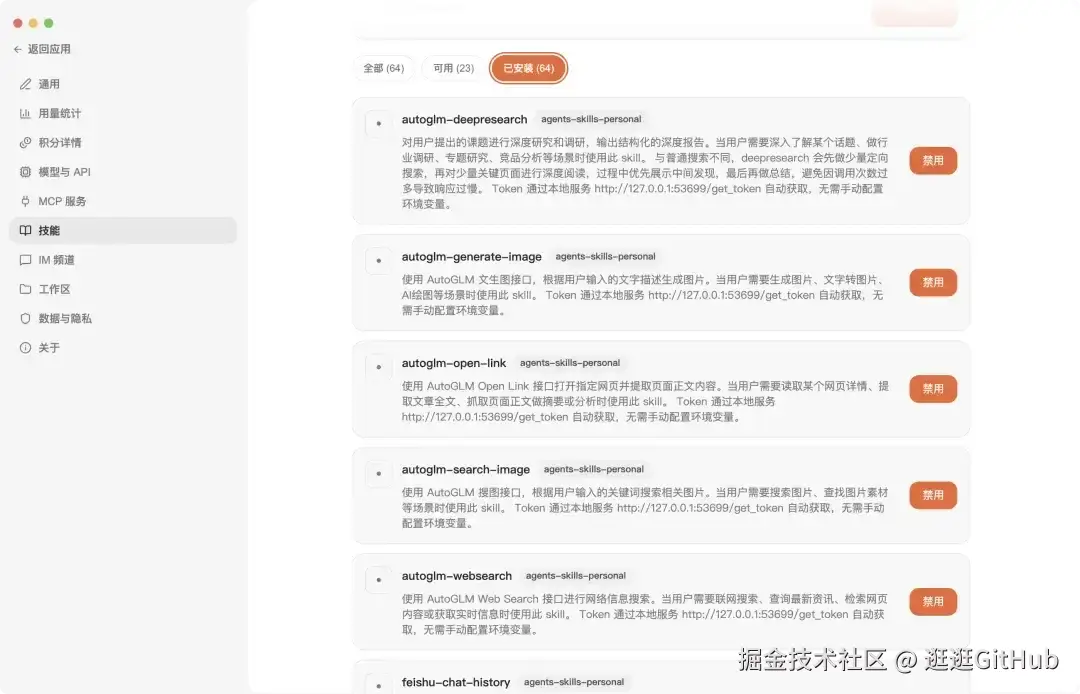
Task: Click the autoglm-websearch description text
Action: 645,614
